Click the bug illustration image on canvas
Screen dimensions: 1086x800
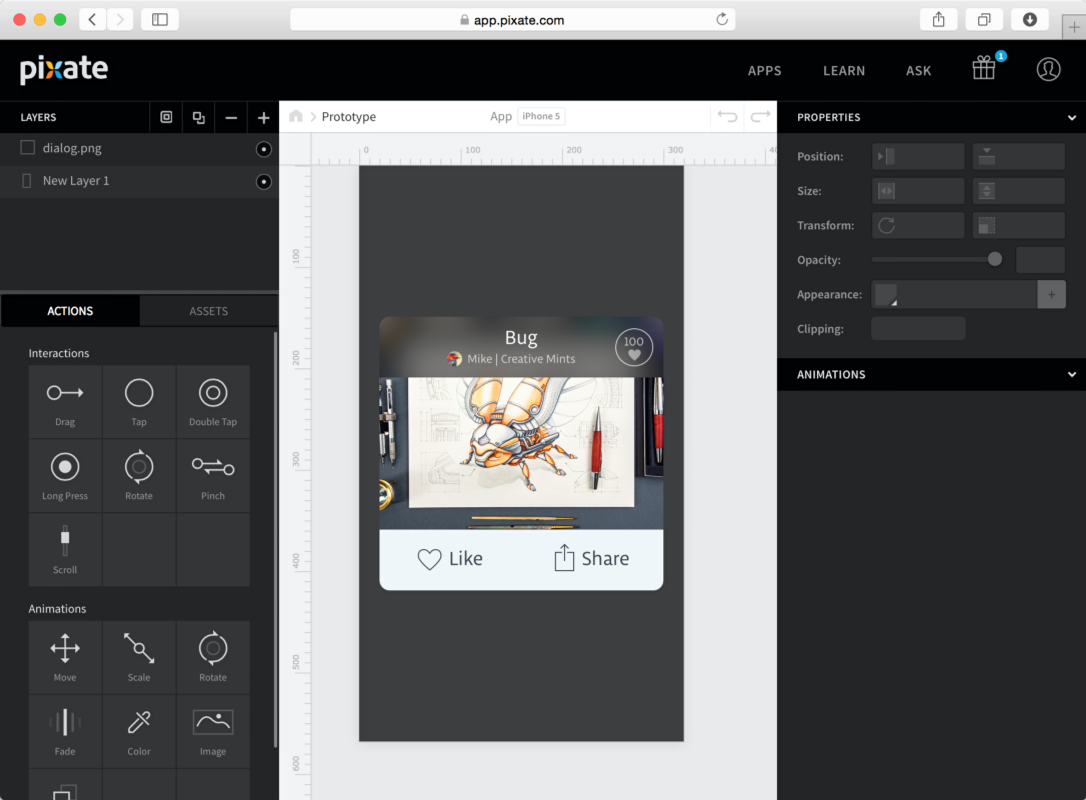521,453
